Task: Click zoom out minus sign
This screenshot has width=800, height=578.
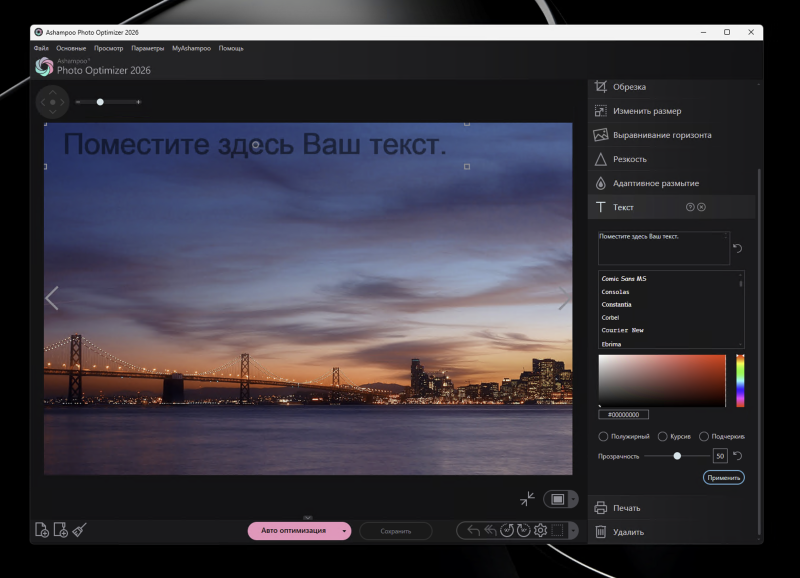Action: coord(78,102)
